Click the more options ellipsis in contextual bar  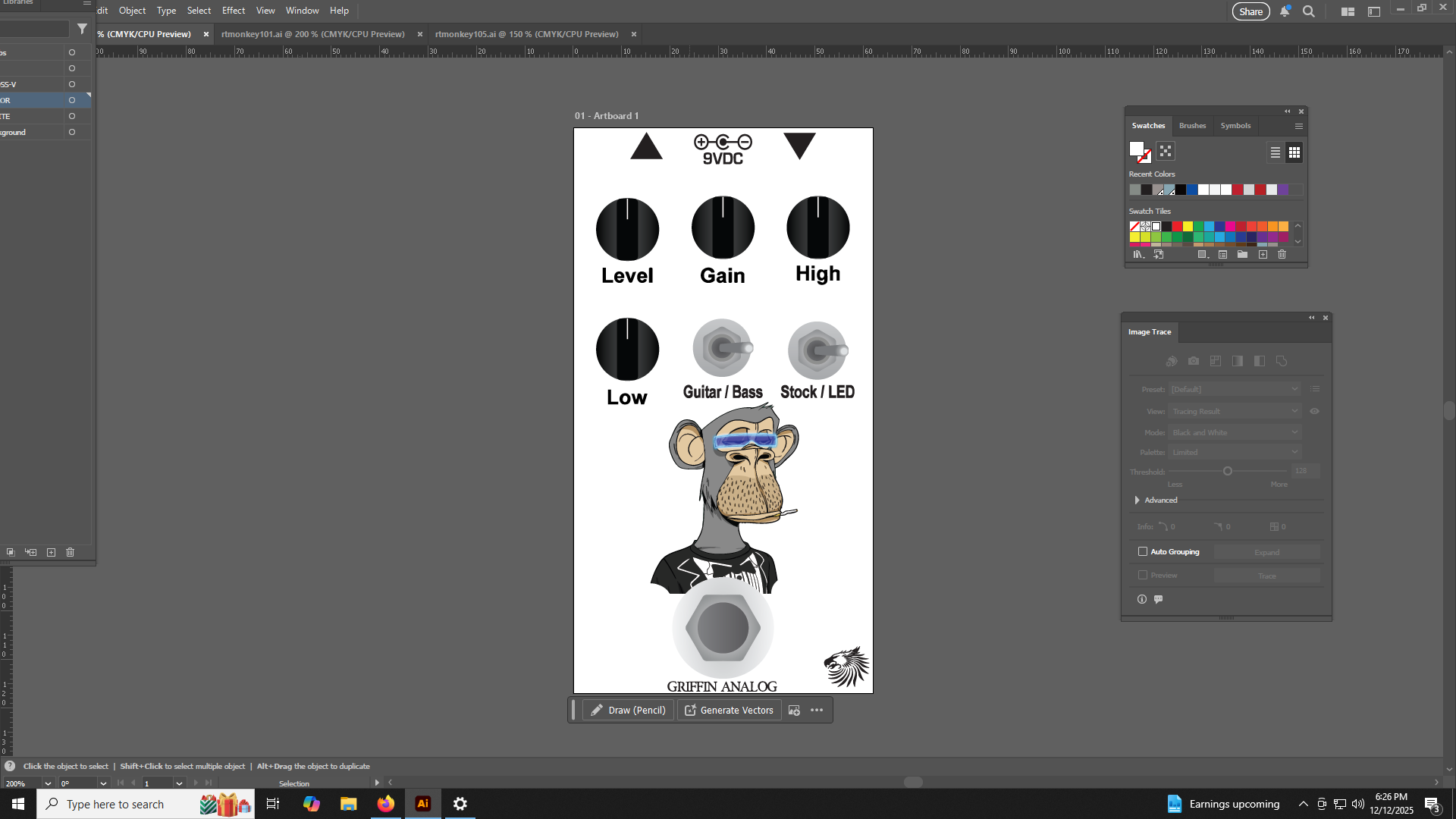pos(817,711)
